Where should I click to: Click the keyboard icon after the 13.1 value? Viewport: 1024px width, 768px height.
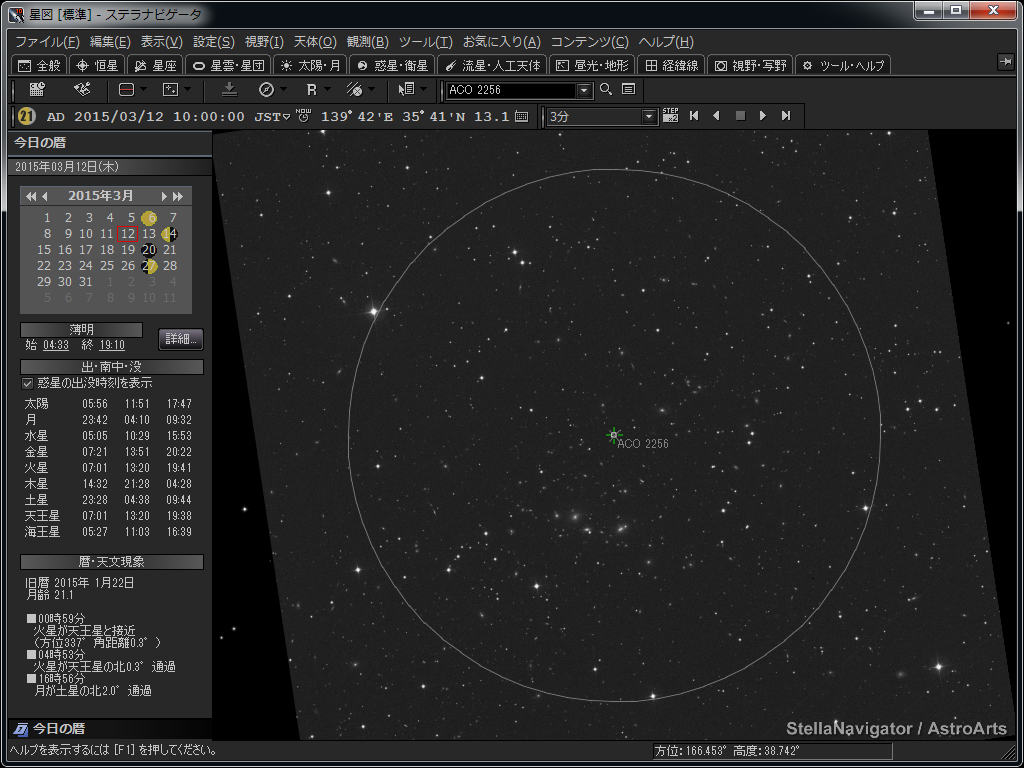521,117
